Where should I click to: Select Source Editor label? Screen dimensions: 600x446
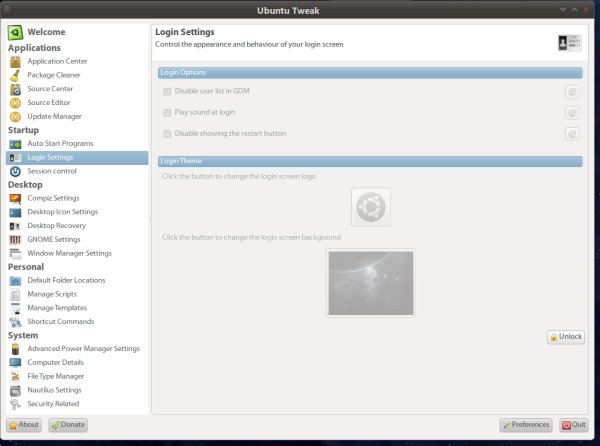[49, 103]
